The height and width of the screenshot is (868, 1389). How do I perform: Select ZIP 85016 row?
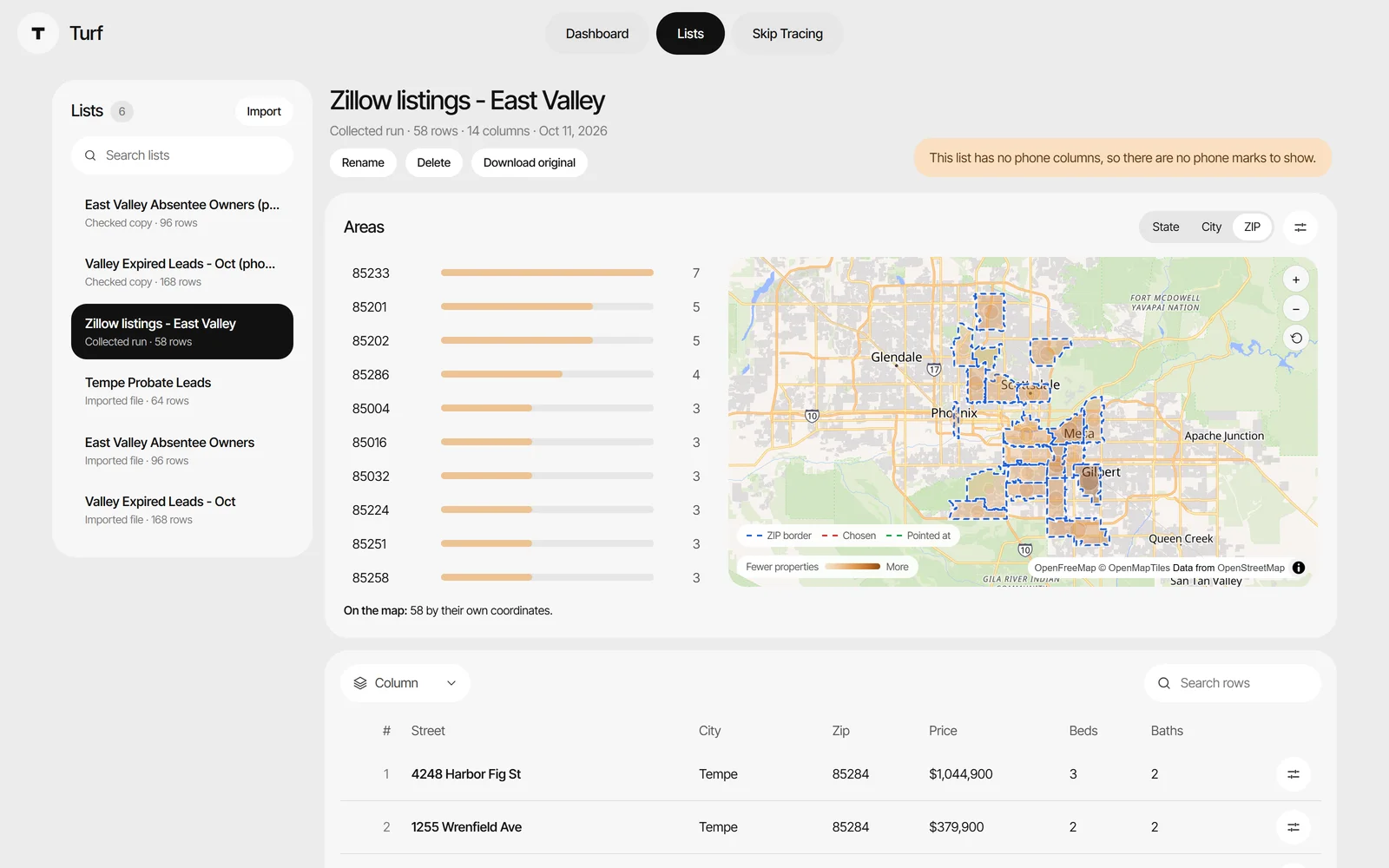526,442
